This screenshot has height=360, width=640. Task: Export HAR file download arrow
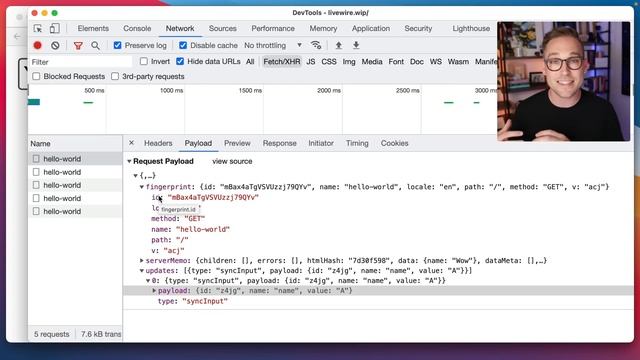pos(356,45)
